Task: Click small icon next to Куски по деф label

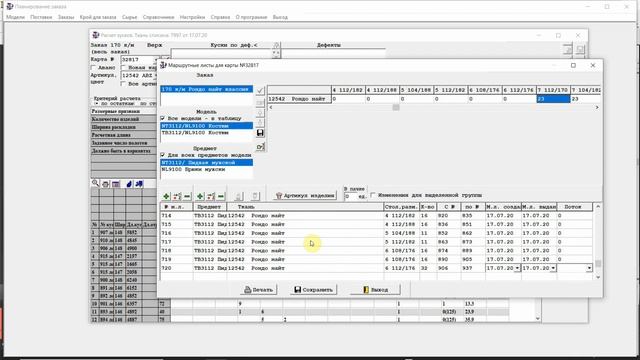Action: pos(276,45)
